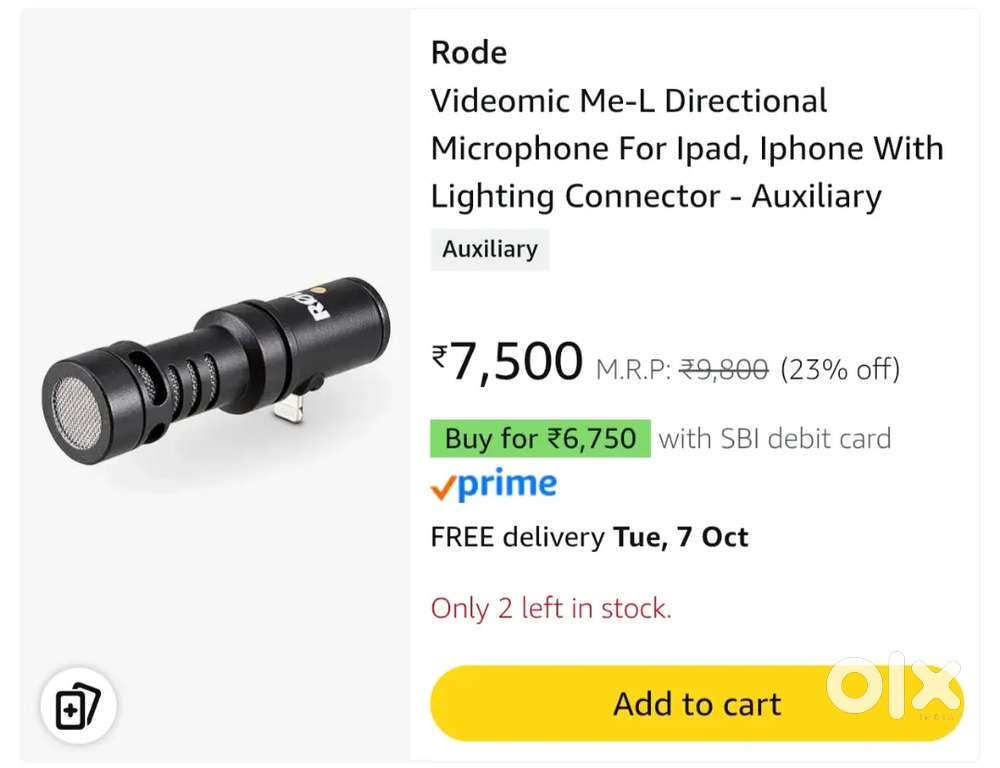The height and width of the screenshot is (768, 1000).
Task: Select the Auxiliary variant chip
Action: tap(490, 249)
